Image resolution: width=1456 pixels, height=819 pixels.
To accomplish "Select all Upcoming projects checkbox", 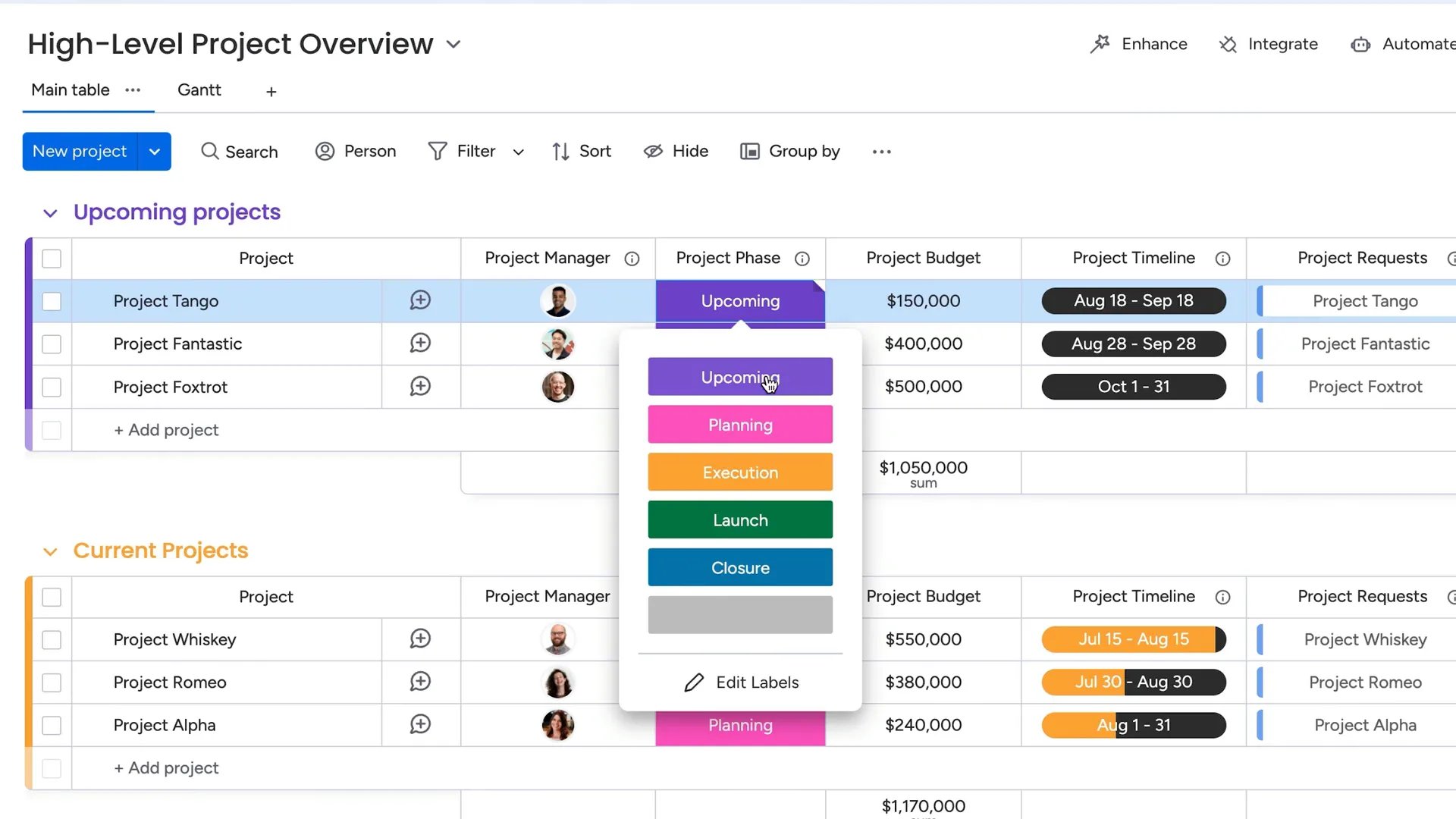I will tap(52, 259).
